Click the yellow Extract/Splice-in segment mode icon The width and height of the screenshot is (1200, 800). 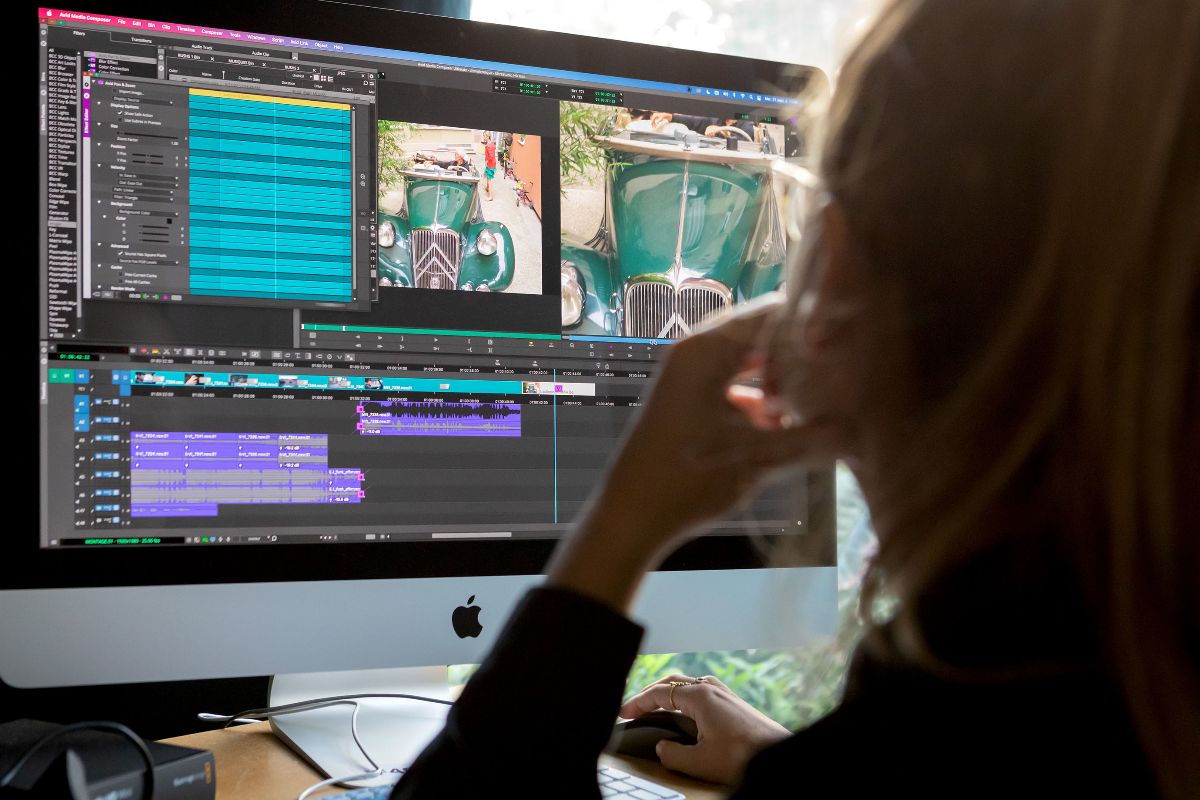point(155,351)
